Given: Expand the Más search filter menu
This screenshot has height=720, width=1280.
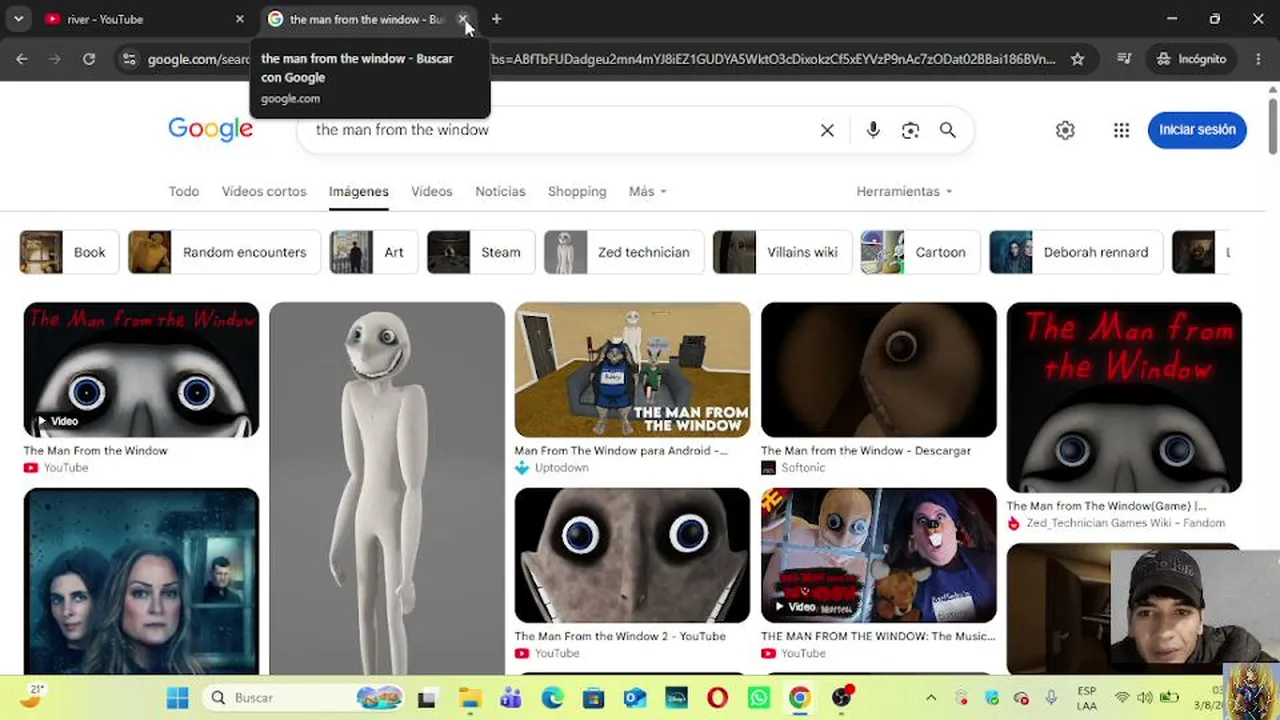Looking at the screenshot, I should (x=647, y=191).
